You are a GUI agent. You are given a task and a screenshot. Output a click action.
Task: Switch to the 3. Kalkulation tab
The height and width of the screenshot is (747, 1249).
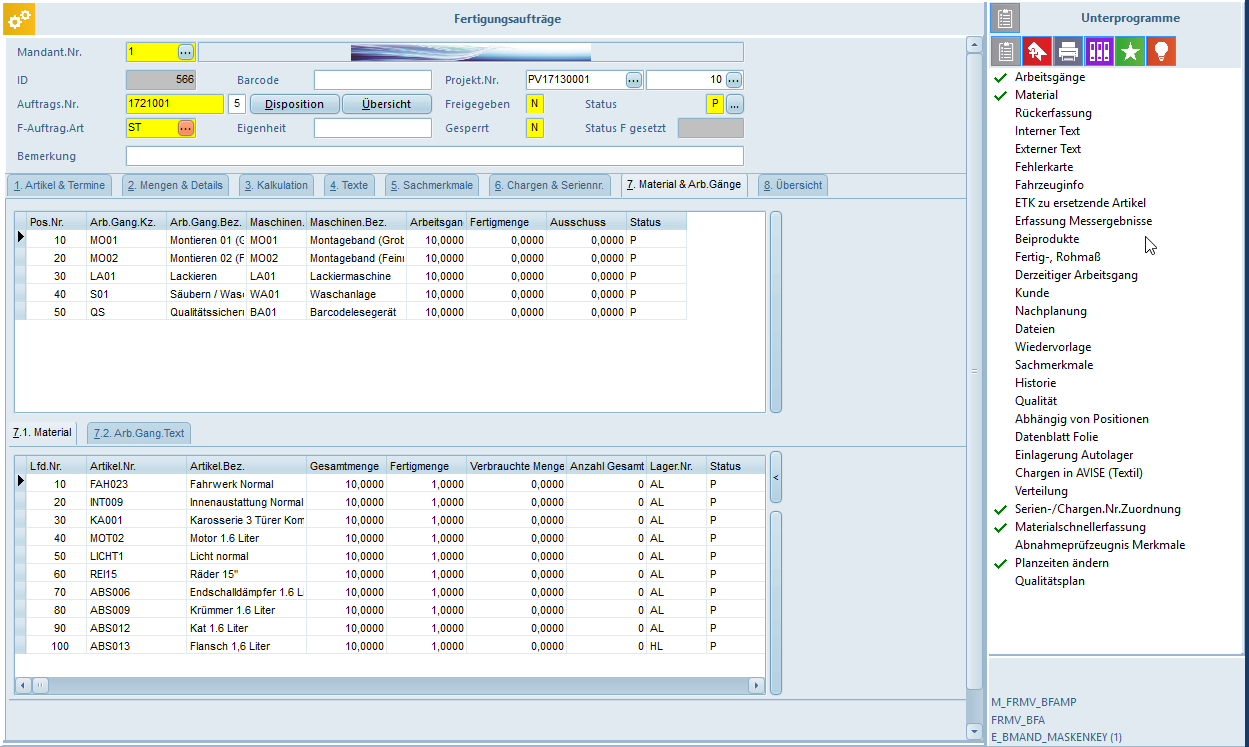[x=275, y=185]
